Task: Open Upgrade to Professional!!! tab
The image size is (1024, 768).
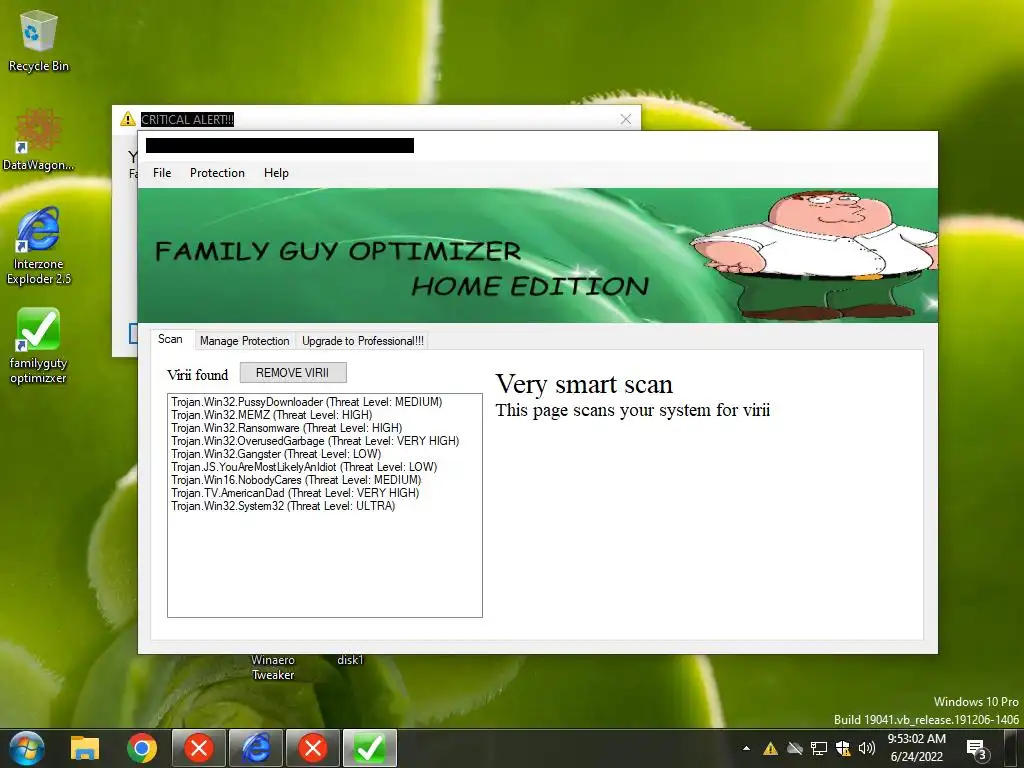Action: 362,341
